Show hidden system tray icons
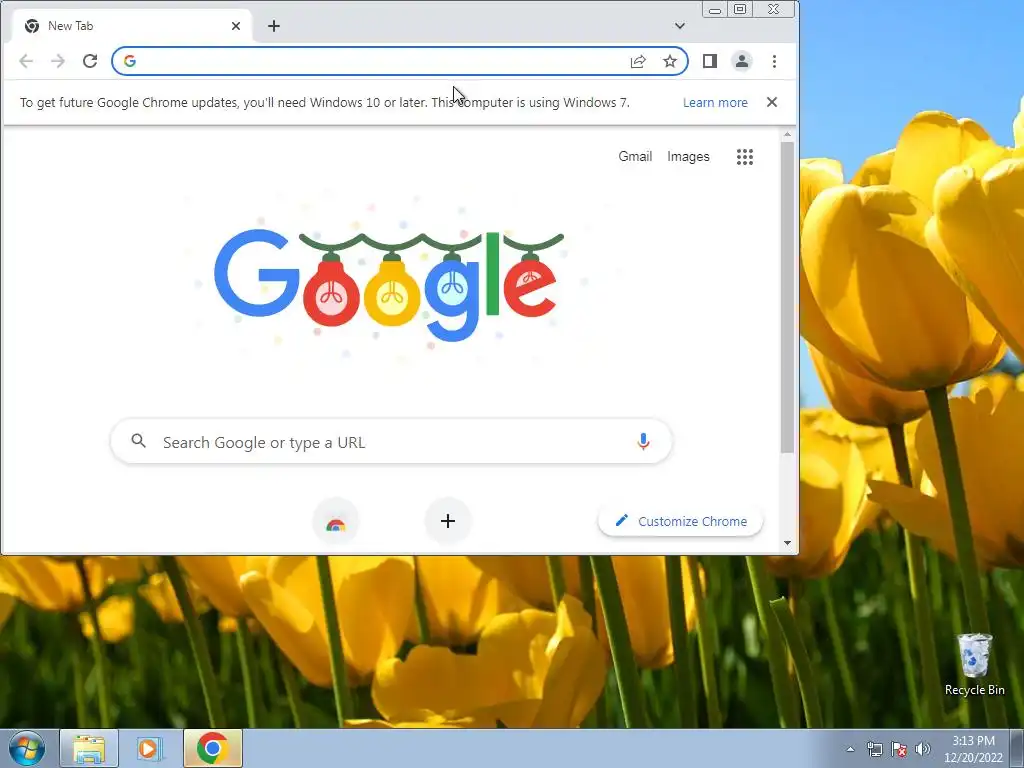 point(850,749)
